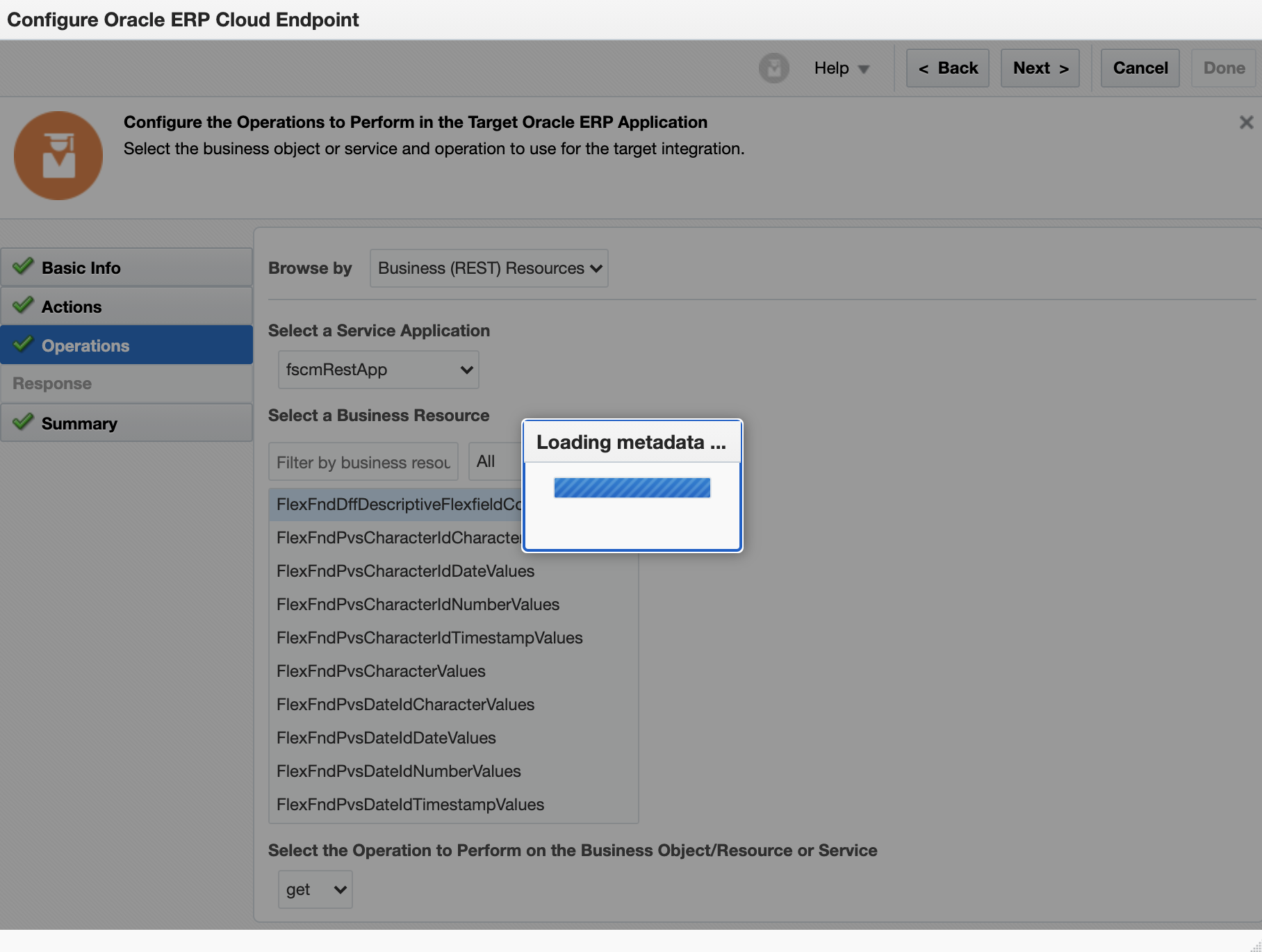The width and height of the screenshot is (1262, 952).
Task: Click the loading metadata progress bar
Action: click(x=632, y=488)
